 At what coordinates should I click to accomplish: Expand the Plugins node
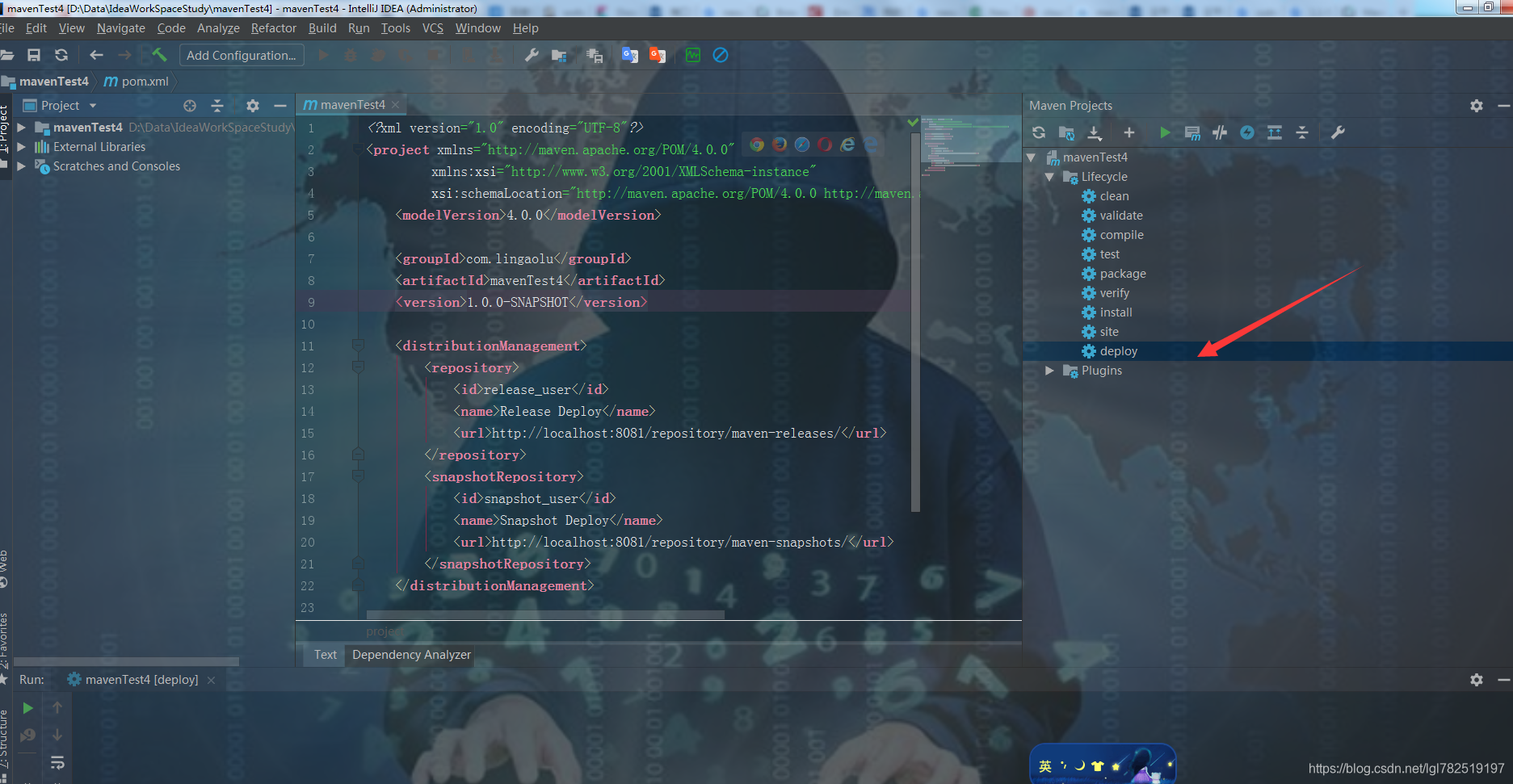(x=1049, y=371)
